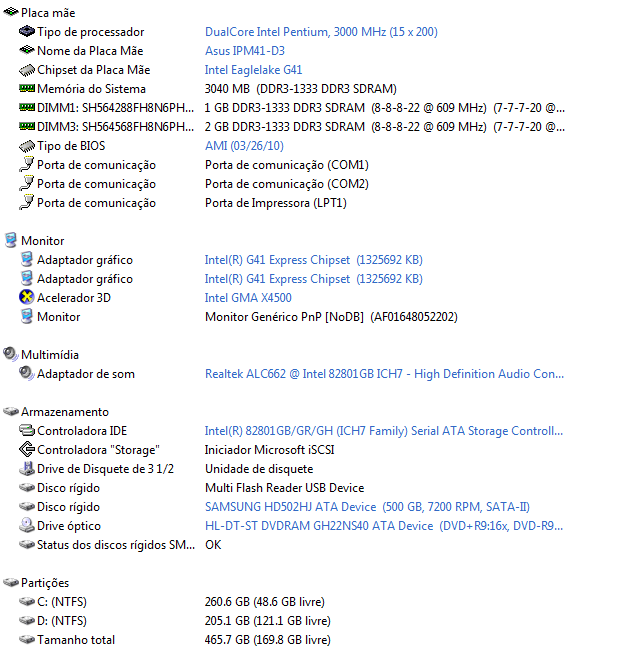
Task: Select the 'Partições' section heading
Action: pyautogui.click(x=45, y=583)
